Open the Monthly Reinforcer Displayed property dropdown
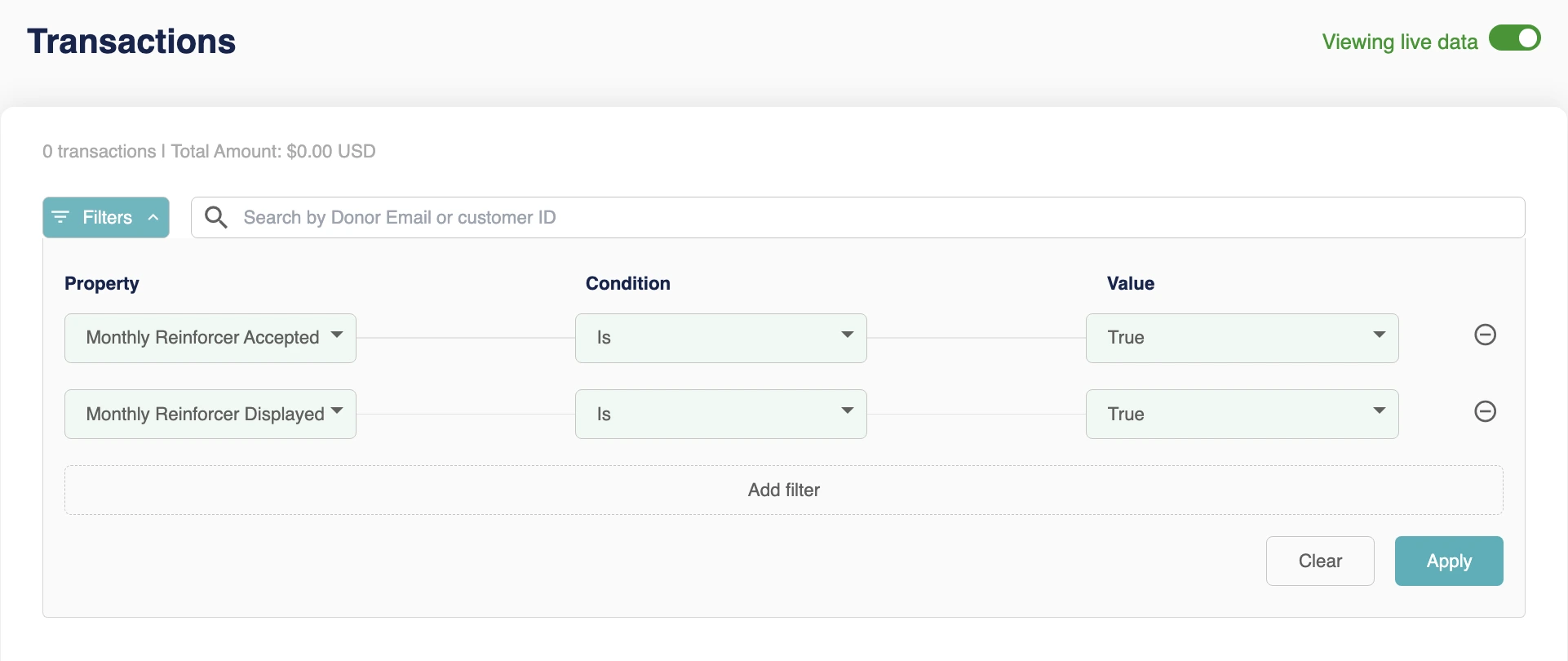 point(210,415)
